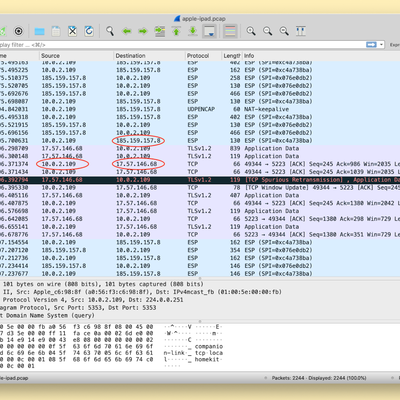Go forward in packet history arrow
The height and width of the screenshot is (400, 400).
coord(143,31)
